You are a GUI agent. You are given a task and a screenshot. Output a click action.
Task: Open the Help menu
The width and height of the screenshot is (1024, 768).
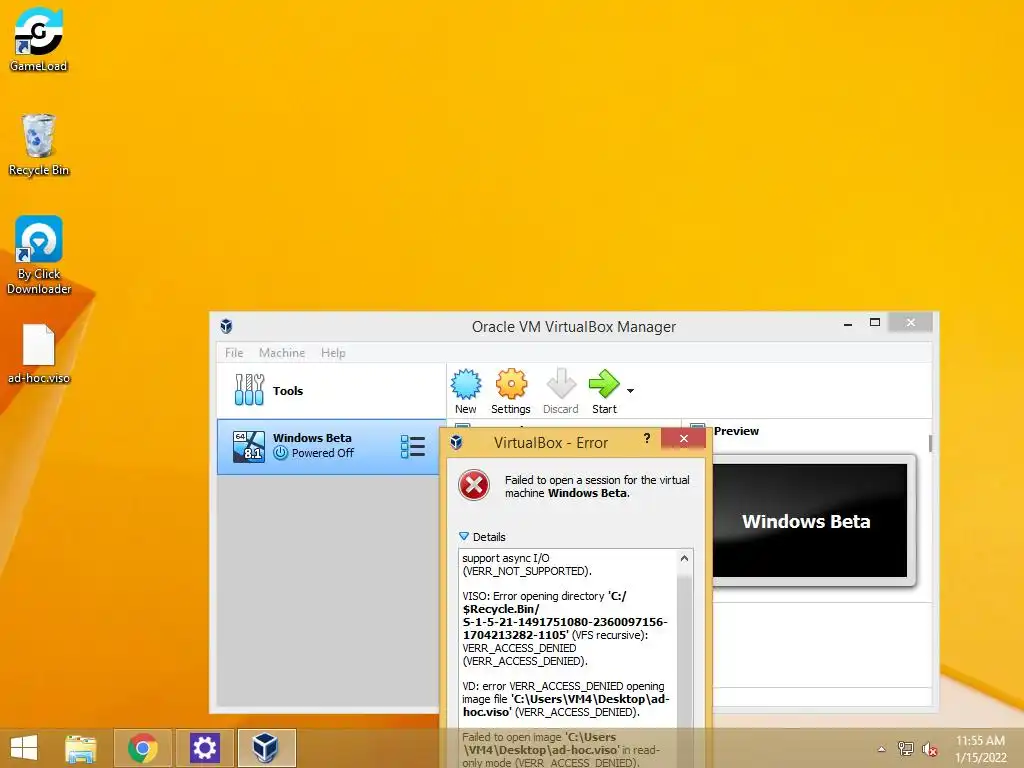[x=333, y=353]
